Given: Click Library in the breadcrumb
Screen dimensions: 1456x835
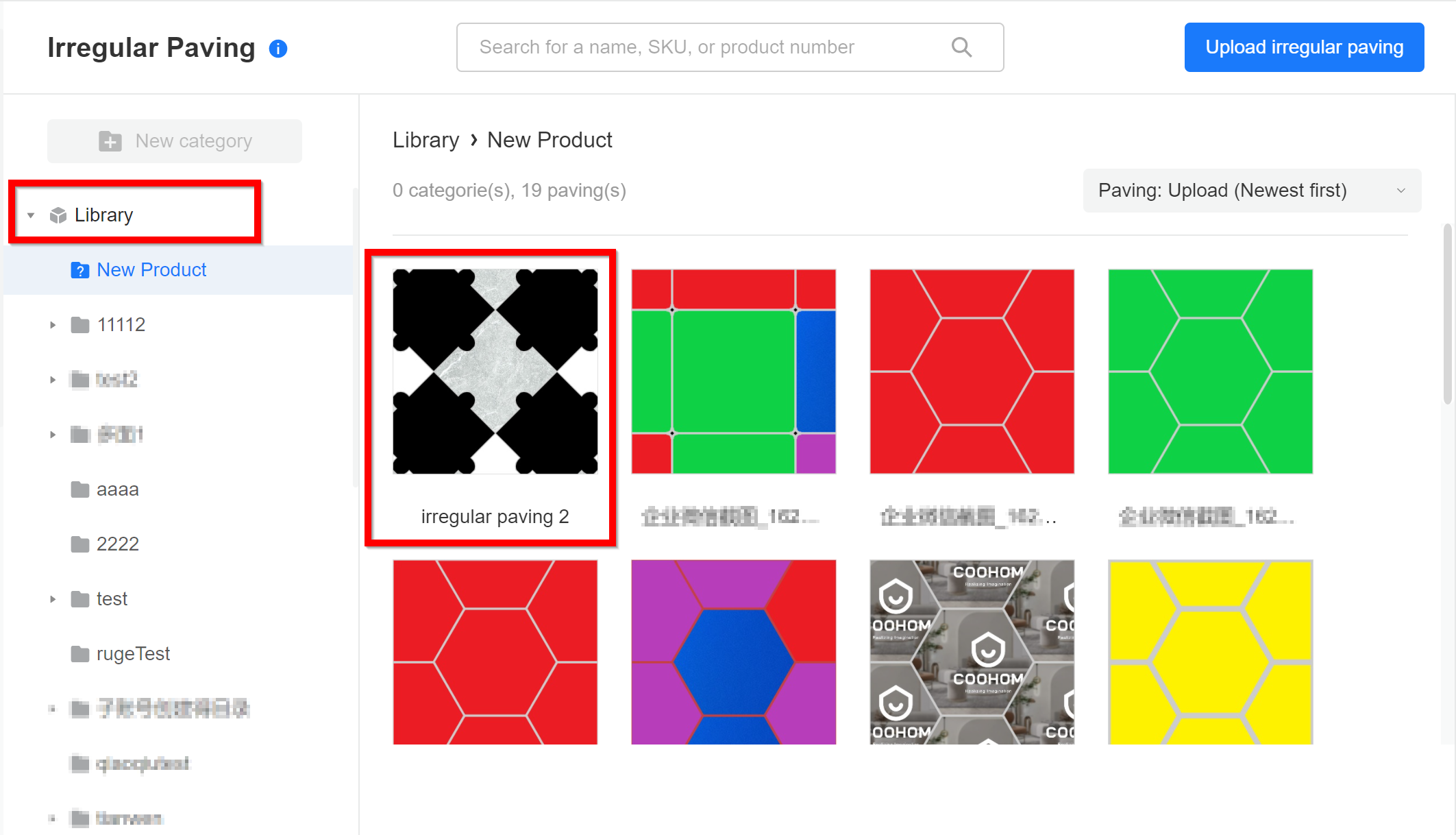Looking at the screenshot, I should (x=425, y=140).
